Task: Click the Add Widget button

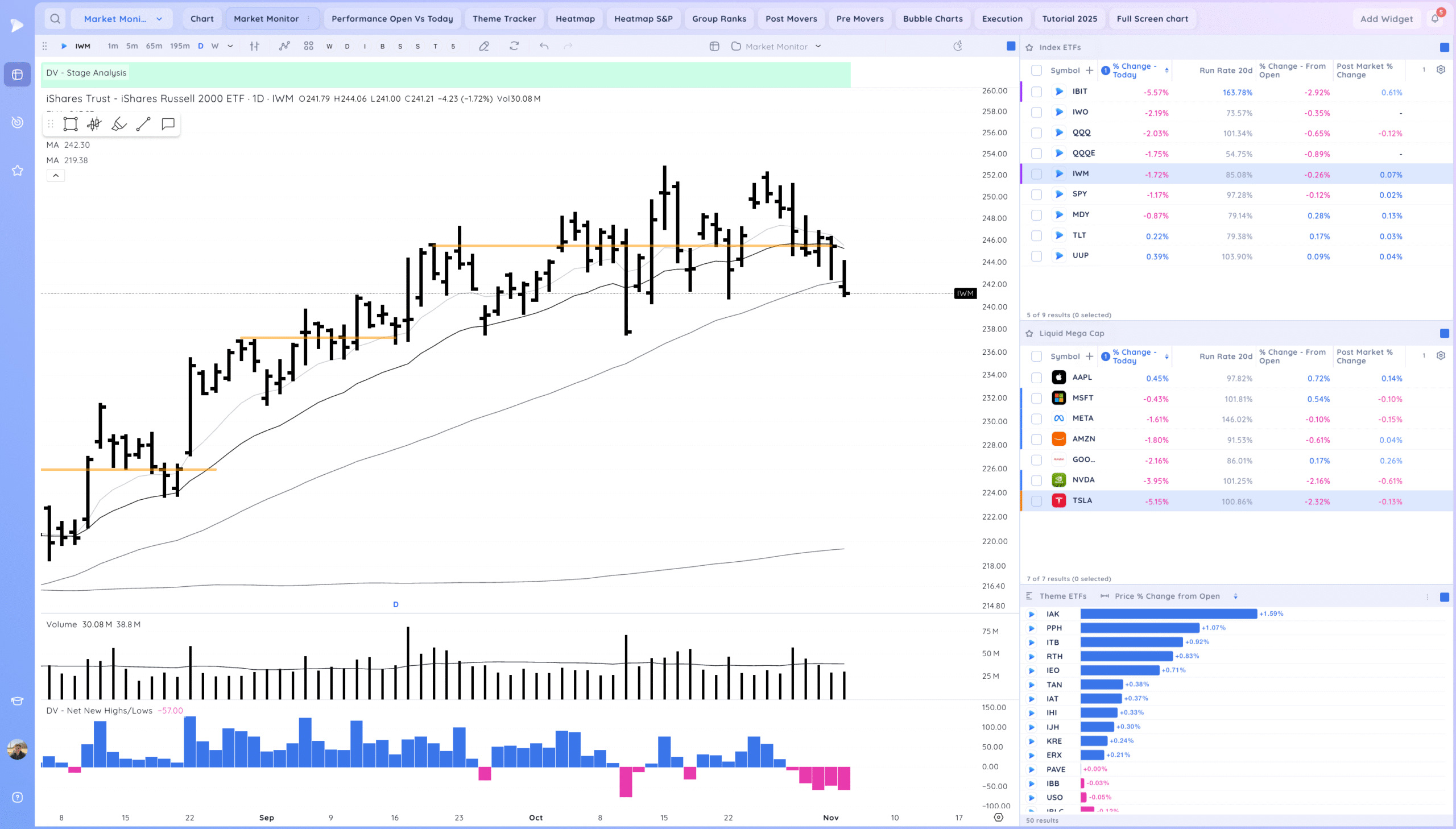Action: (1386, 19)
